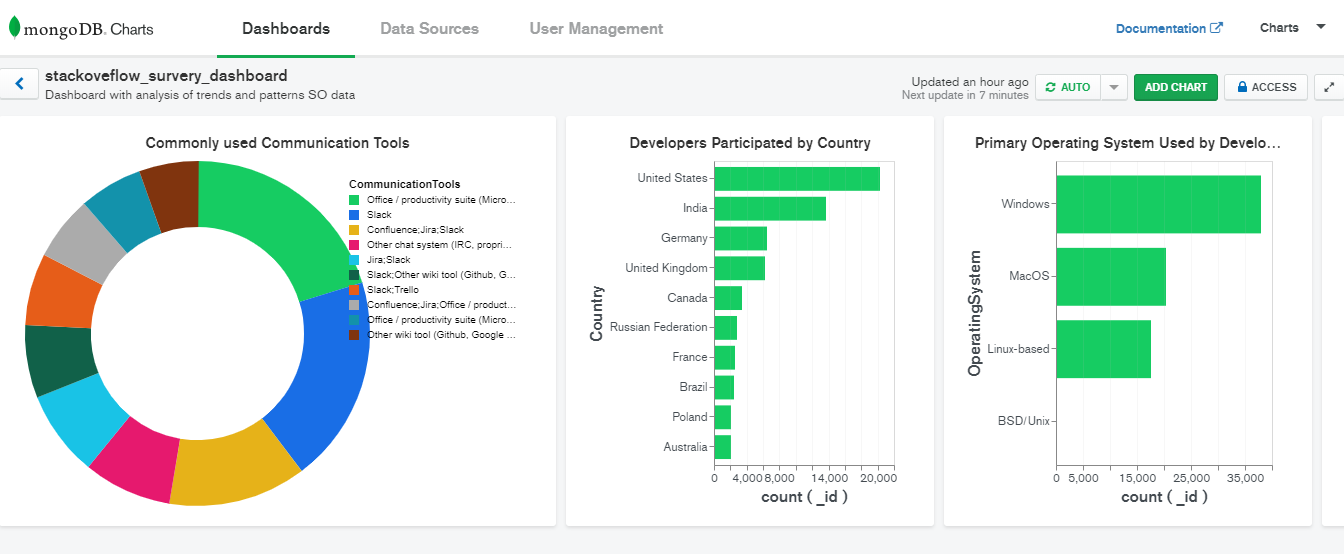Screen dimensions: 1344x554
Task: Click the orange Slack;Trello legend swatch
Action: 354,290
